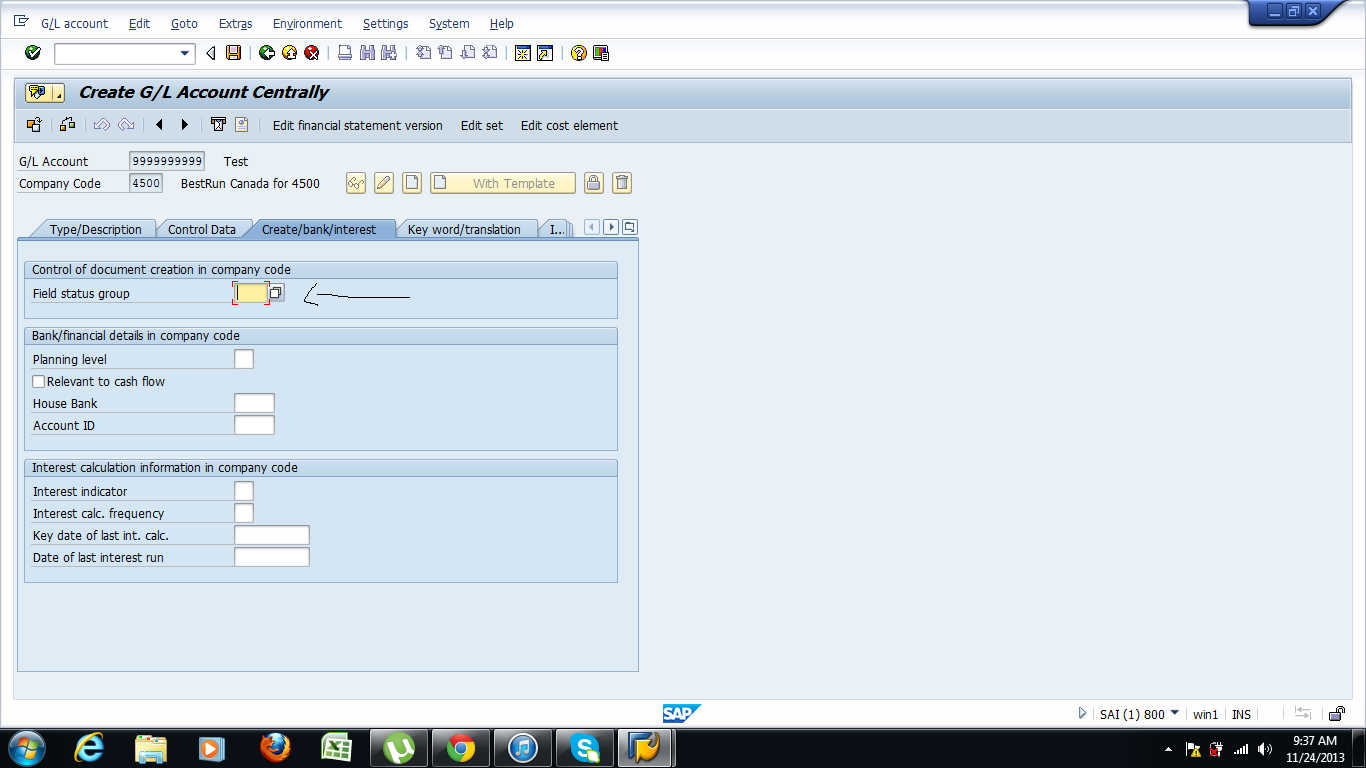Click the green Continue checkmark icon
This screenshot has width=1366, height=768.
pyautogui.click(x=30, y=53)
